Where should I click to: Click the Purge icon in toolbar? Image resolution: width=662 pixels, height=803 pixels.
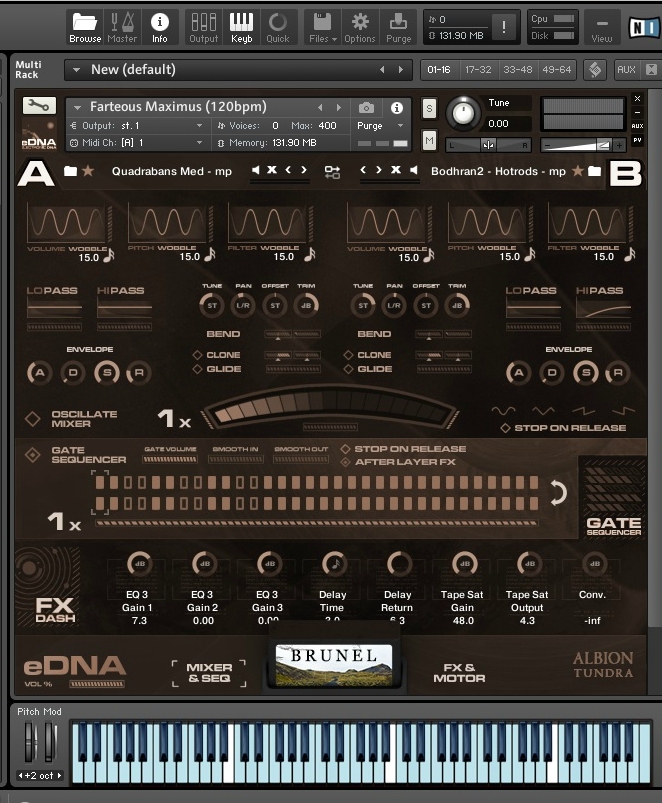399,24
